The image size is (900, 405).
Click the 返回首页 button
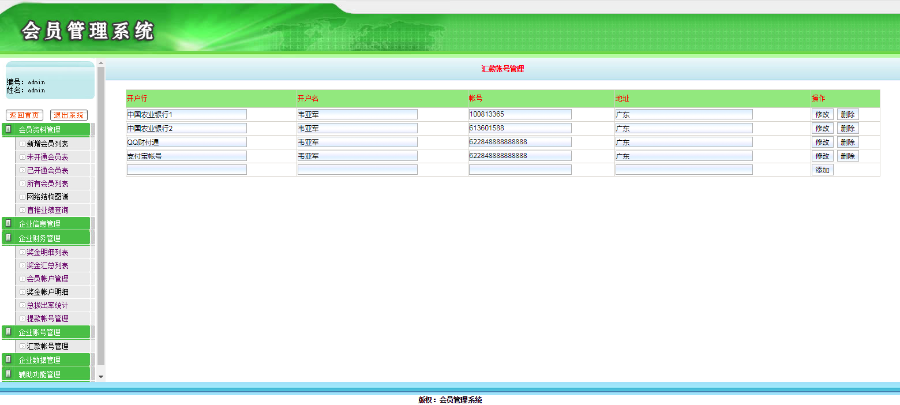pyautogui.click(x=24, y=115)
